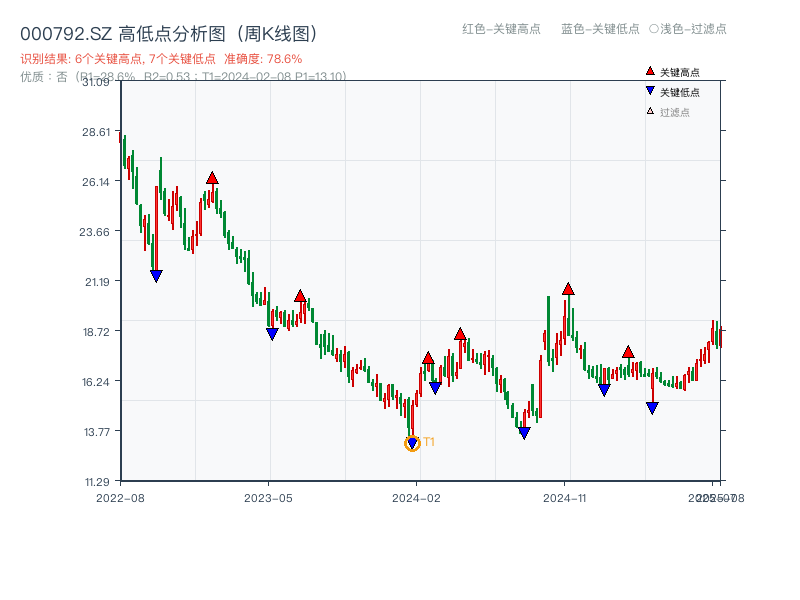This screenshot has height=600, width=800.
Task: Click the 2022-08 x-axis label
Action: pos(120,498)
